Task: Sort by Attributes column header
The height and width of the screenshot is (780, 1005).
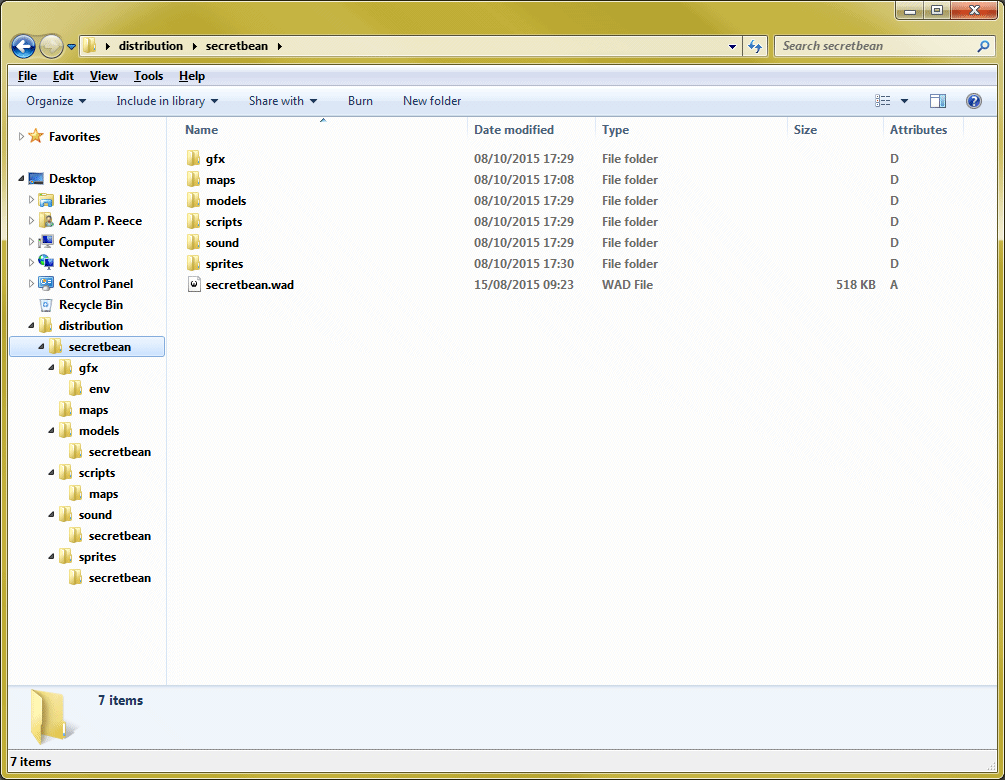Action: (x=924, y=129)
